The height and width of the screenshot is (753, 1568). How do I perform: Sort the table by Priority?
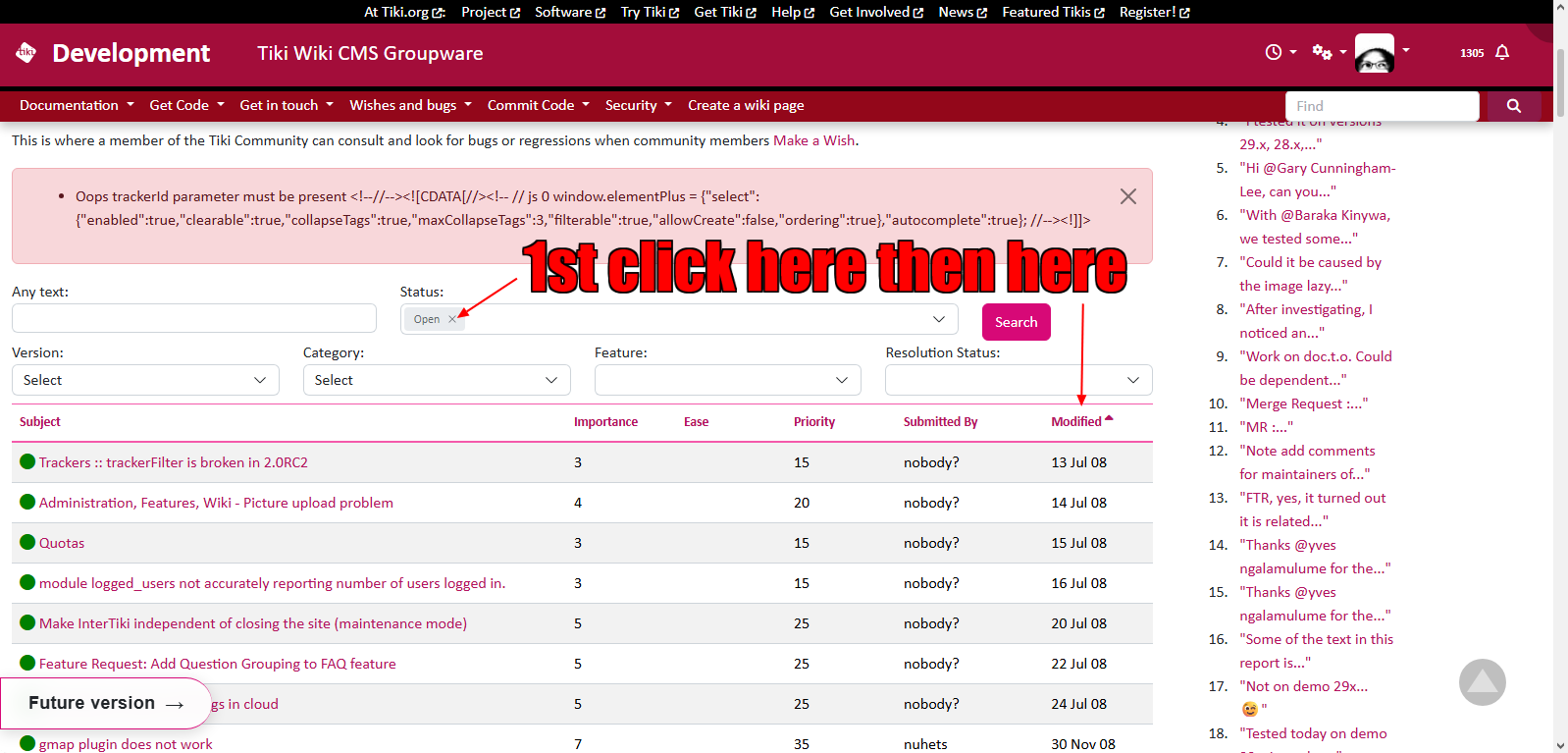814,421
